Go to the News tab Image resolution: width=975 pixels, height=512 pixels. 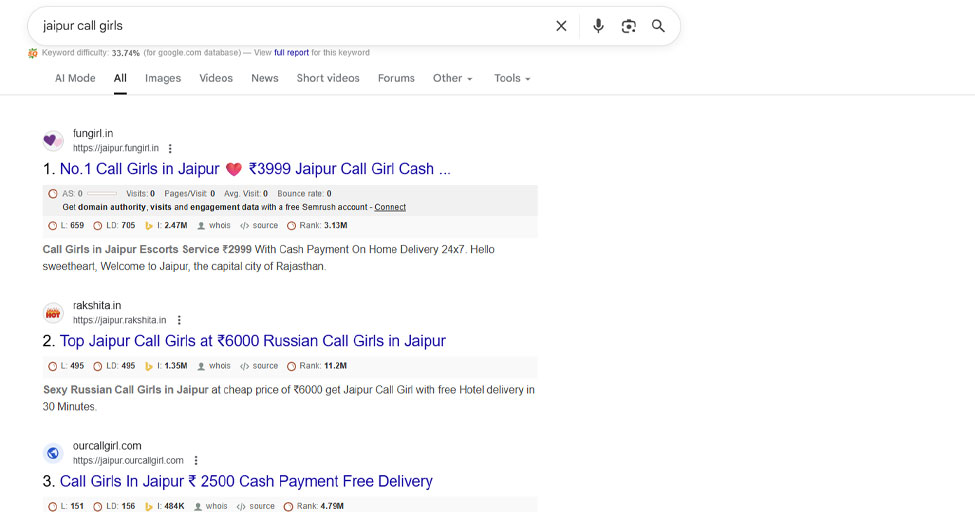click(x=265, y=78)
